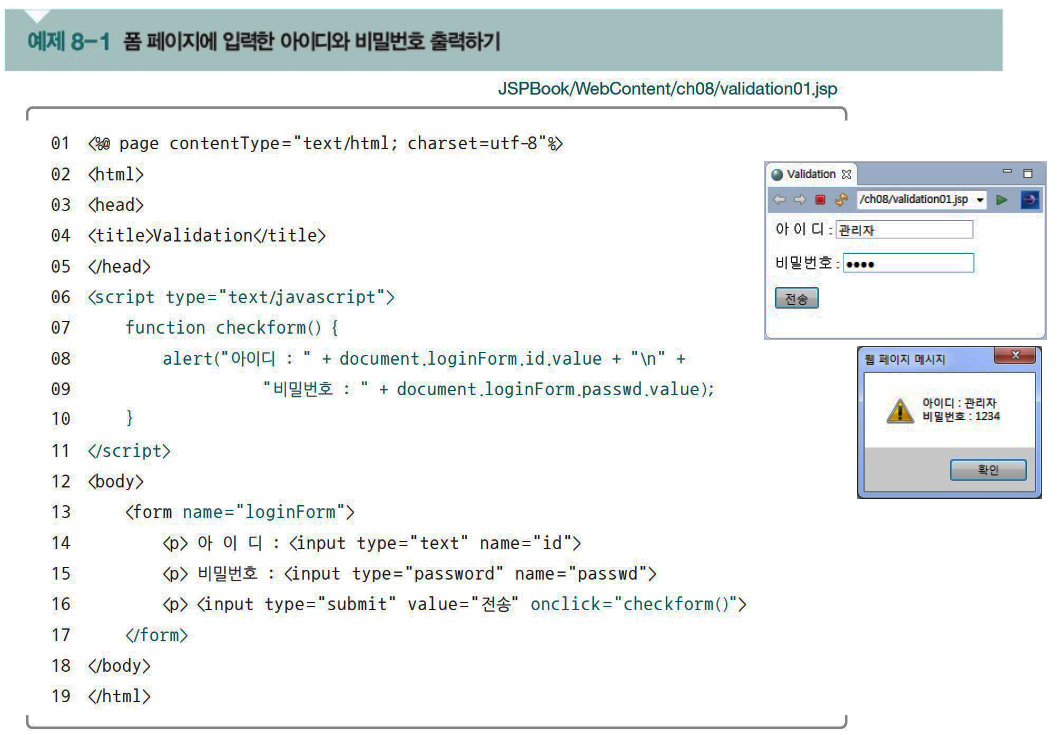This screenshot has height=735, width=1059.
Task: Click the 확인 button in the message dialog
Action: click(x=988, y=470)
